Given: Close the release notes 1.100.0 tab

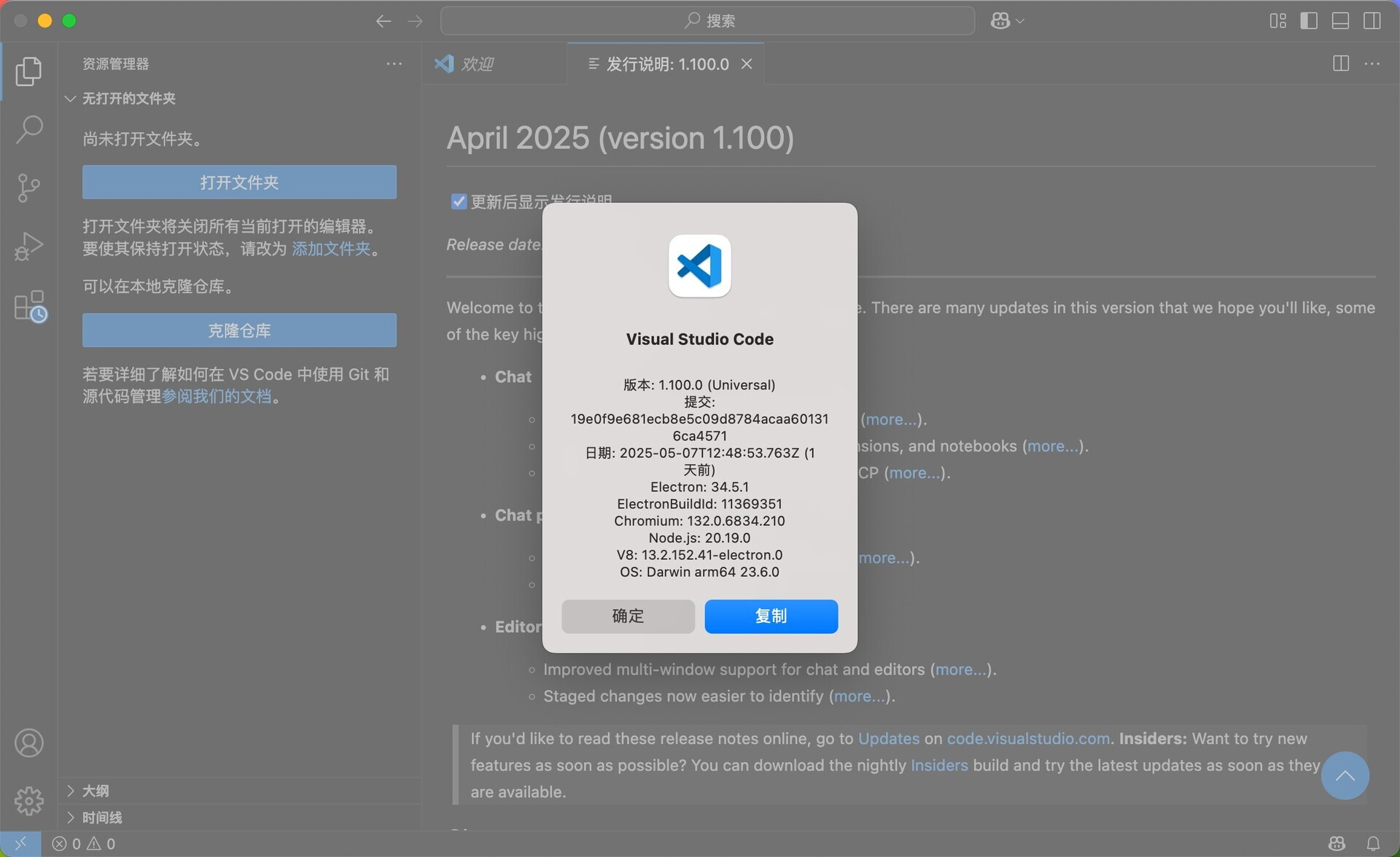Looking at the screenshot, I should coord(747,64).
